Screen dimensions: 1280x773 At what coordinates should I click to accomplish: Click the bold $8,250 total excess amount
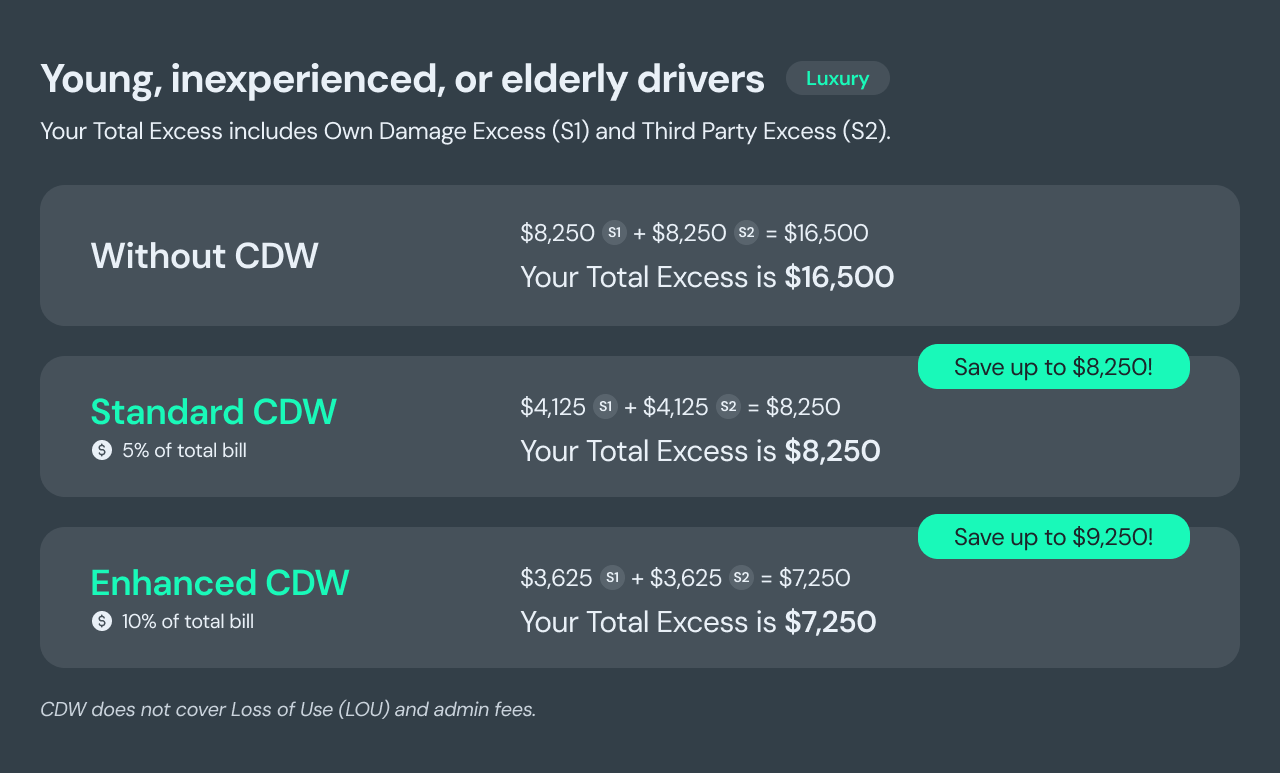832,451
